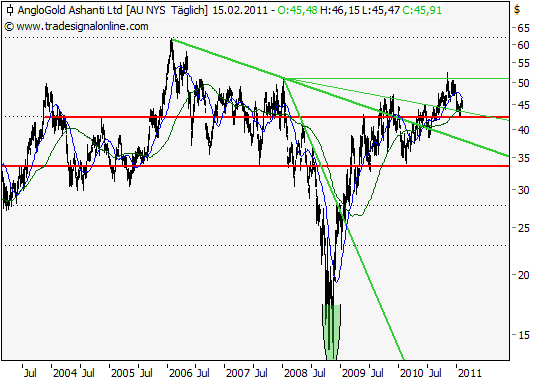
Task: Click the [AU NYS Täglich] symbol label
Action: [166, 10]
